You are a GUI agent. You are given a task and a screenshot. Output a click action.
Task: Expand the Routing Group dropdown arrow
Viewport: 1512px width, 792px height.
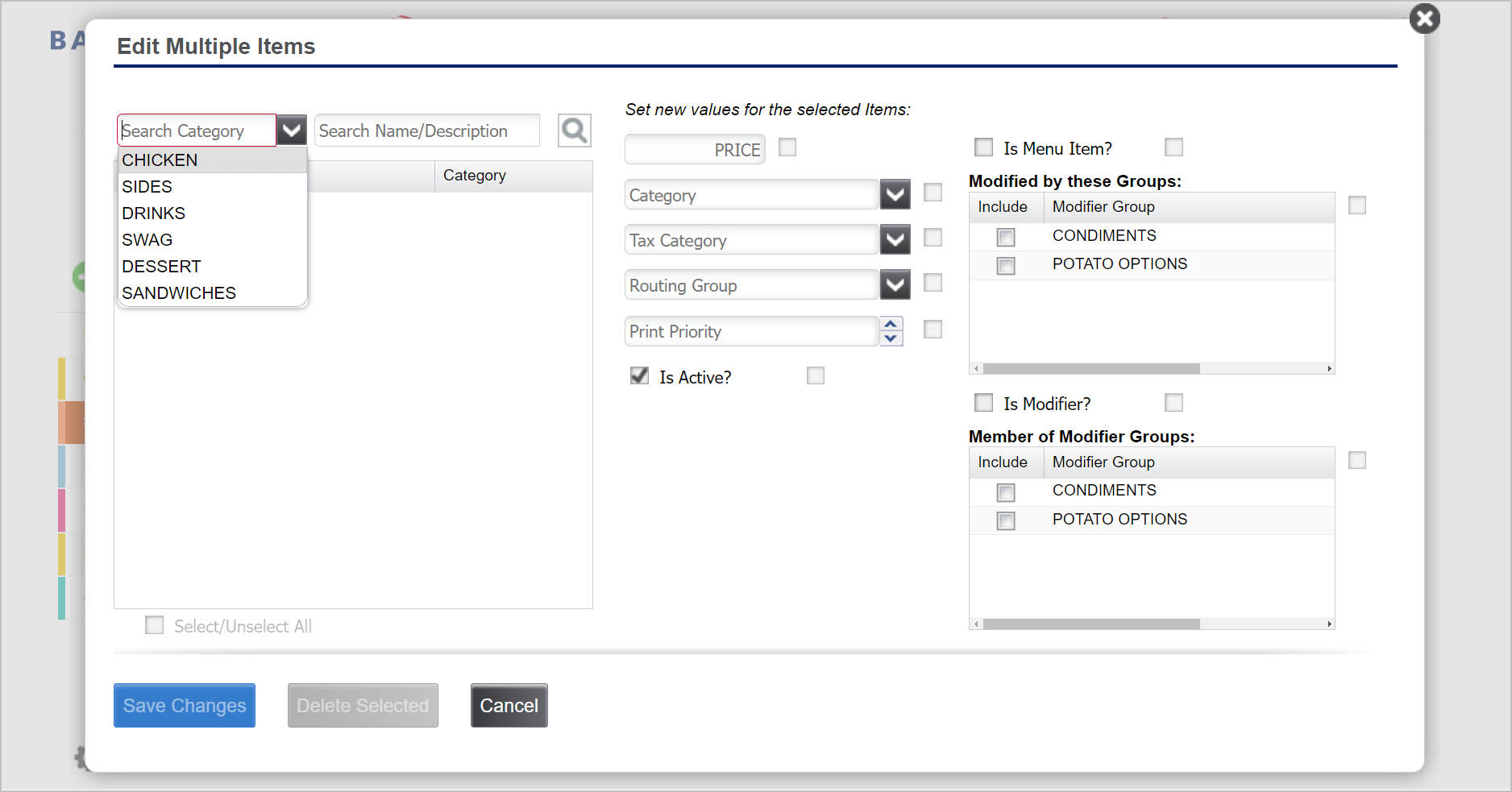(x=895, y=285)
